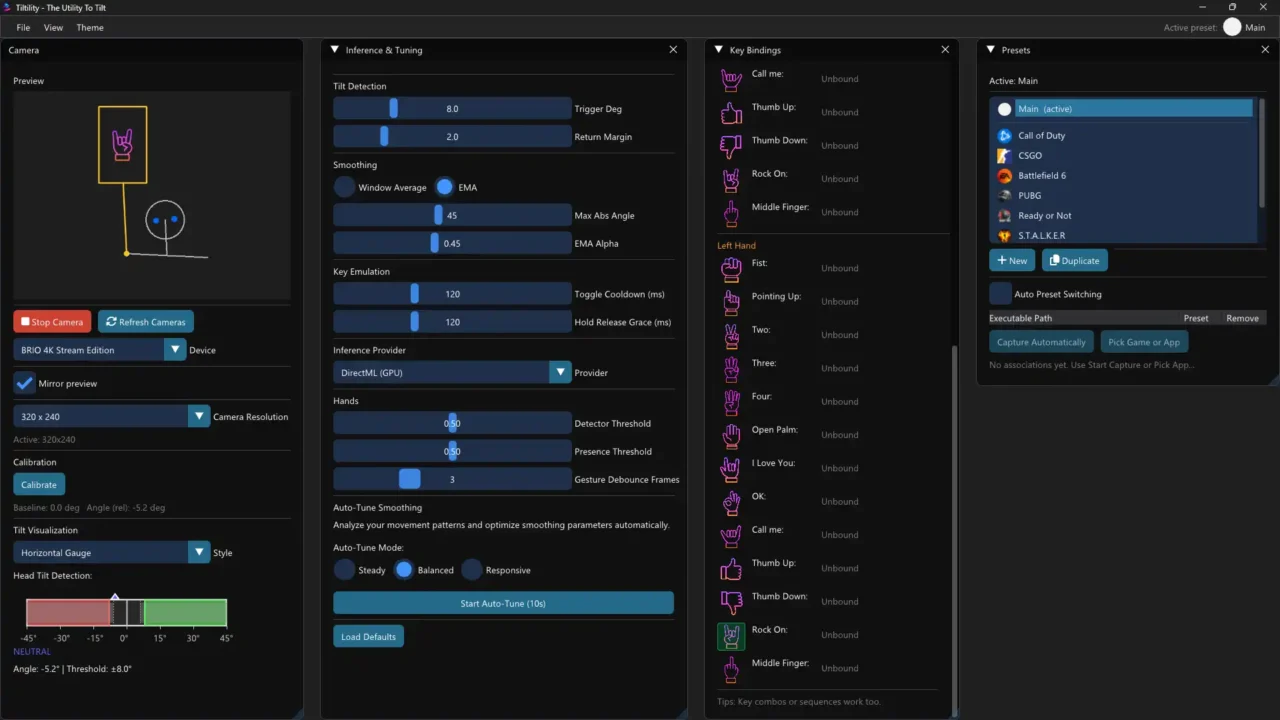Toggle the Mirror preview checkbox
The image size is (1280, 720).
[x=25, y=382]
